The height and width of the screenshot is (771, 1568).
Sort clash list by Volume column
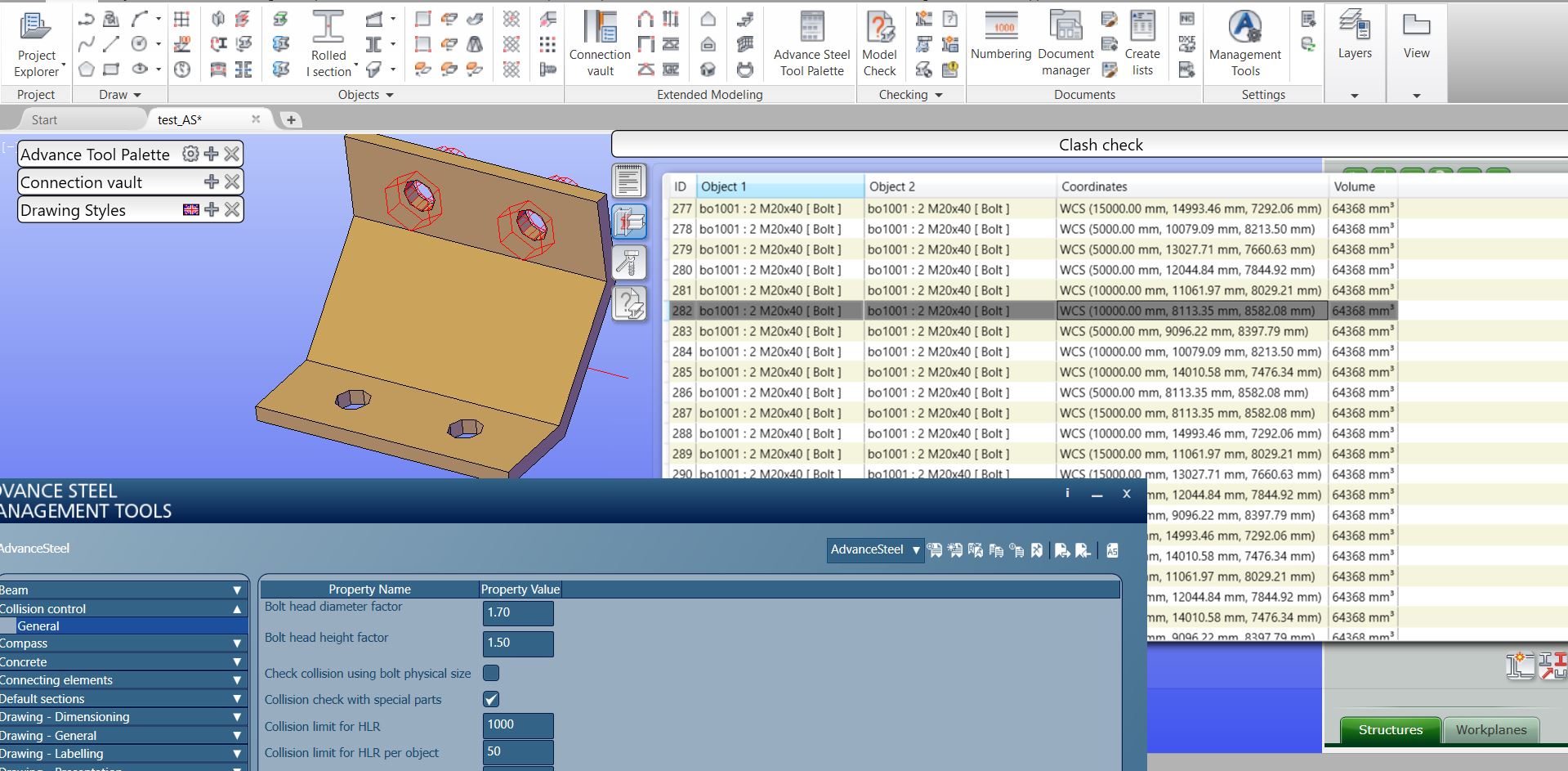coord(1362,186)
